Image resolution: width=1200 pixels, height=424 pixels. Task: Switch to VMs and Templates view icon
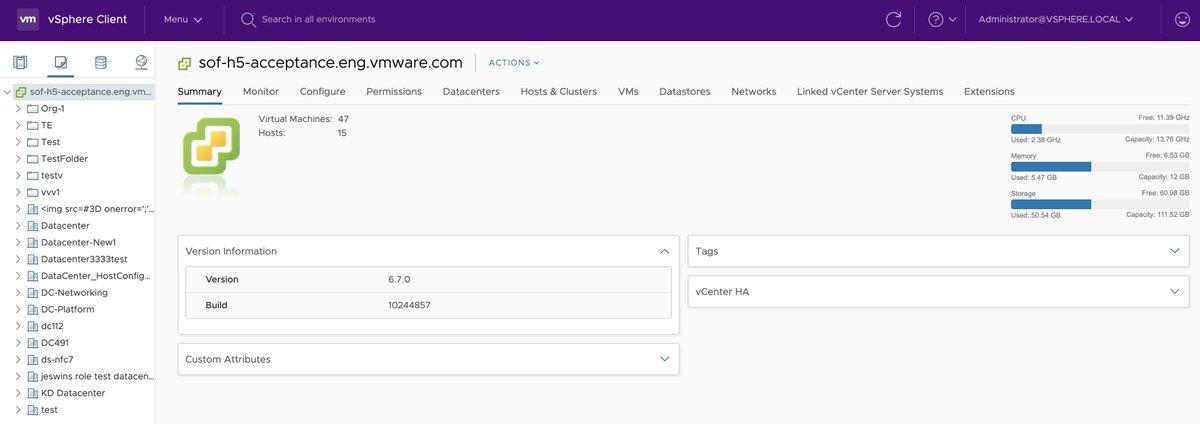(x=60, y=63)
